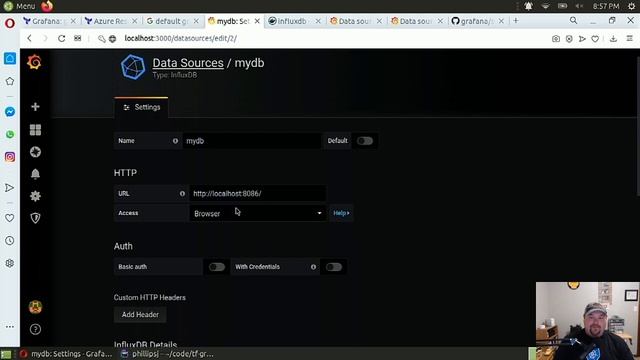The width and height of the screenshot is (640, 360).
Task: Open the flow send icon in Opera sidebar
Action: click(x=10, y=188)
